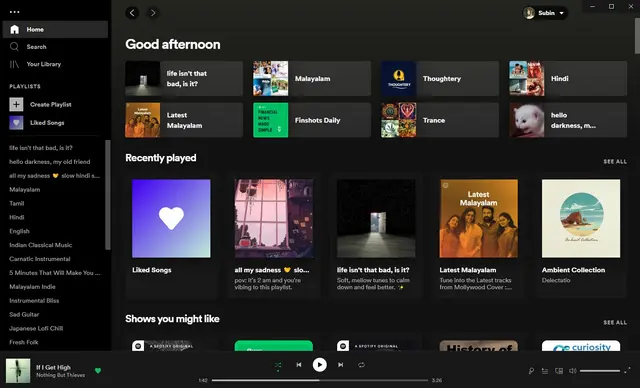The width and height of the screenshot is (640, 388).
Task: Open artist Nothing But Thieves
Action: point(60,375)
